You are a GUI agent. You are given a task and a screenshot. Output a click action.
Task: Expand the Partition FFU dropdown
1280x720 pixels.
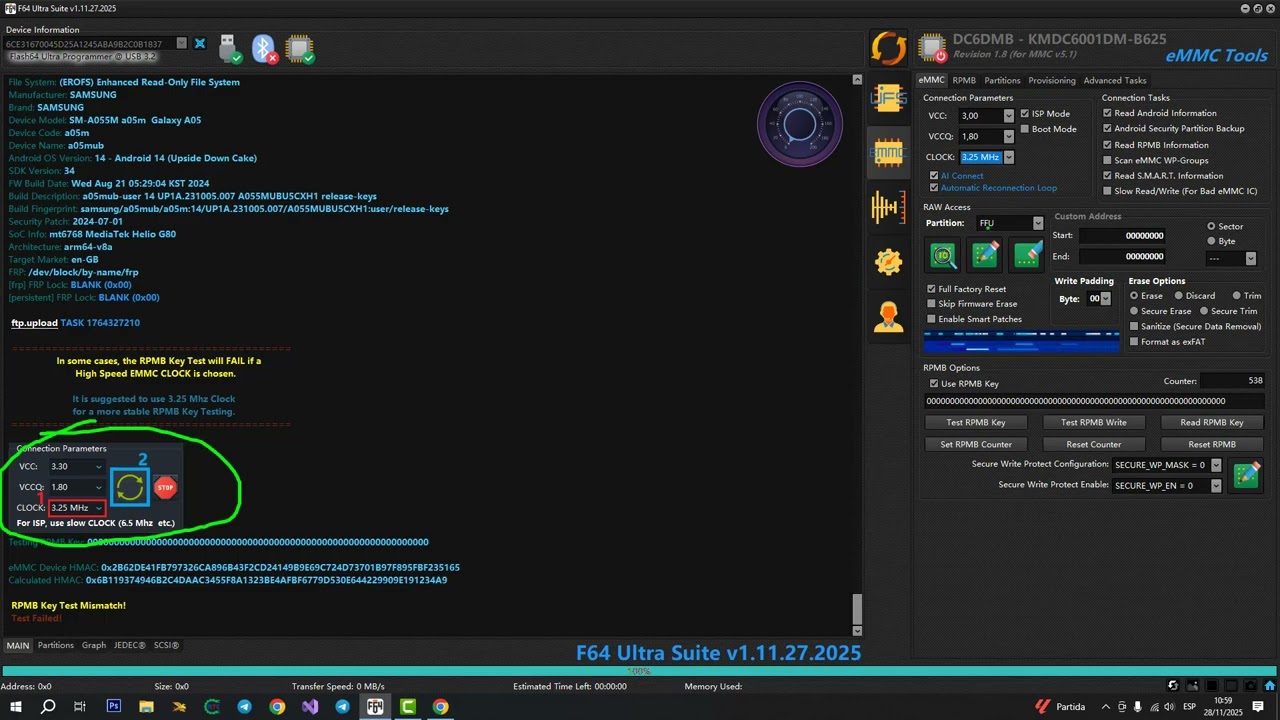click(1038, 223)
